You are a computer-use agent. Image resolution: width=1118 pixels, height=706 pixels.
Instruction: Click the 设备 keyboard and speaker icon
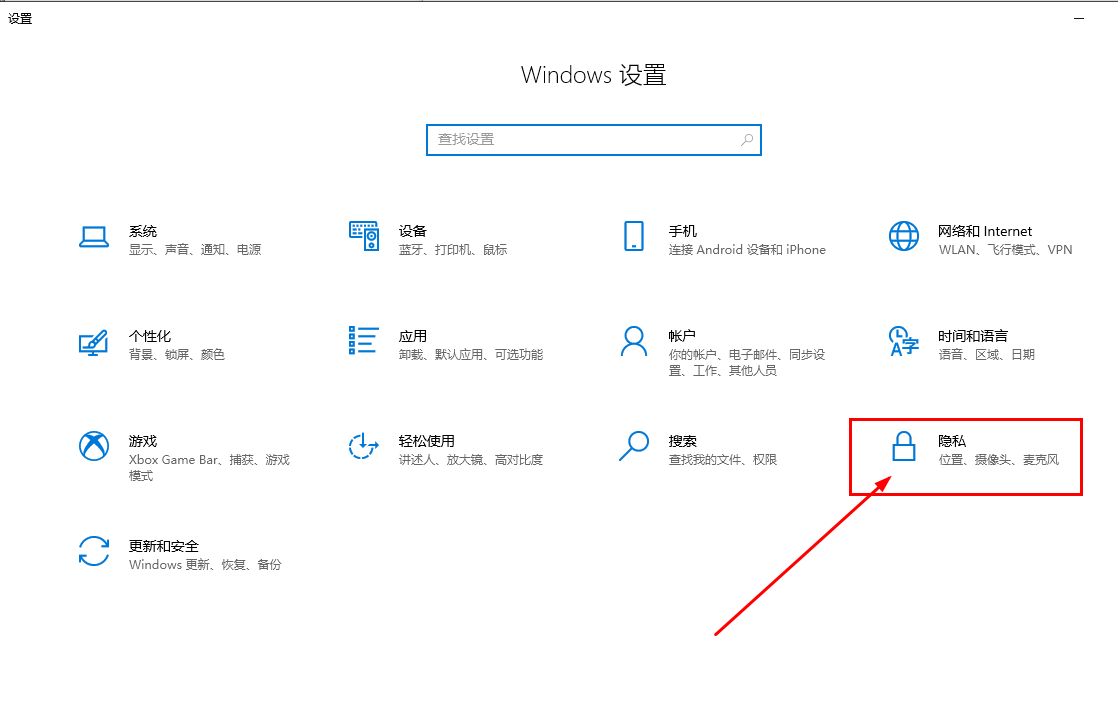pos(364,236)
